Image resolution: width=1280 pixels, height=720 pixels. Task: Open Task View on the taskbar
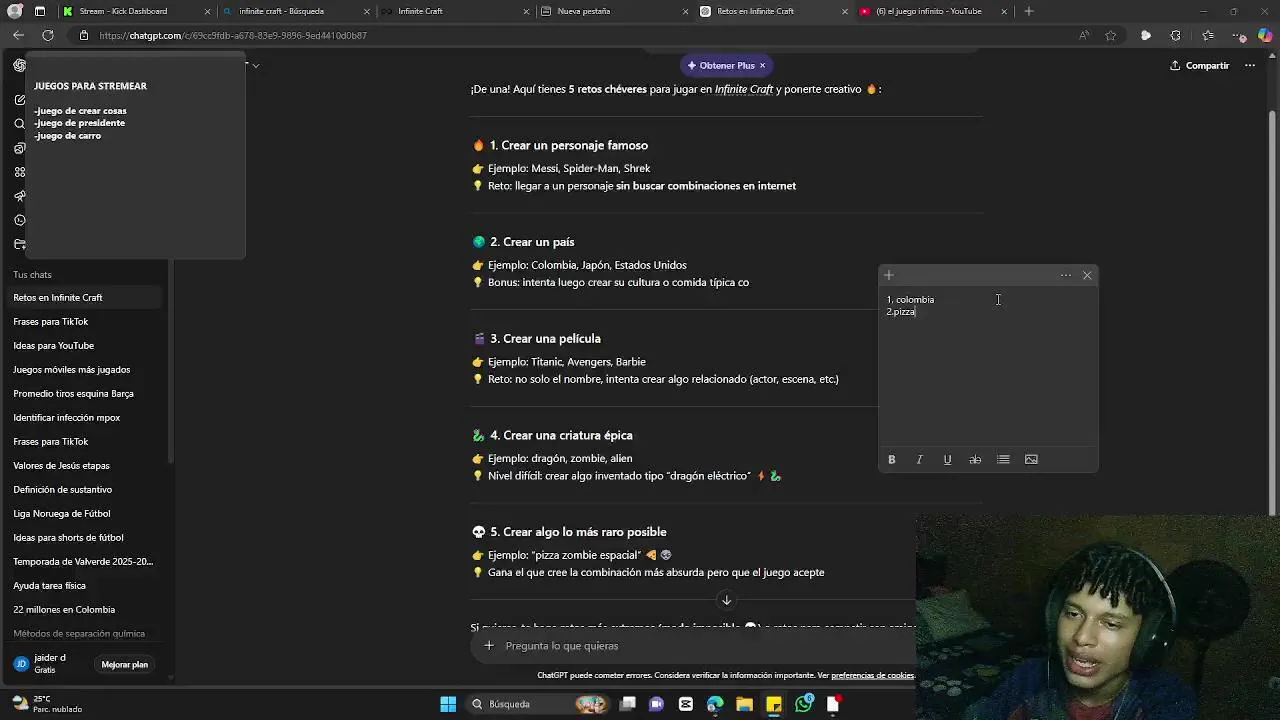pos(627,704)
